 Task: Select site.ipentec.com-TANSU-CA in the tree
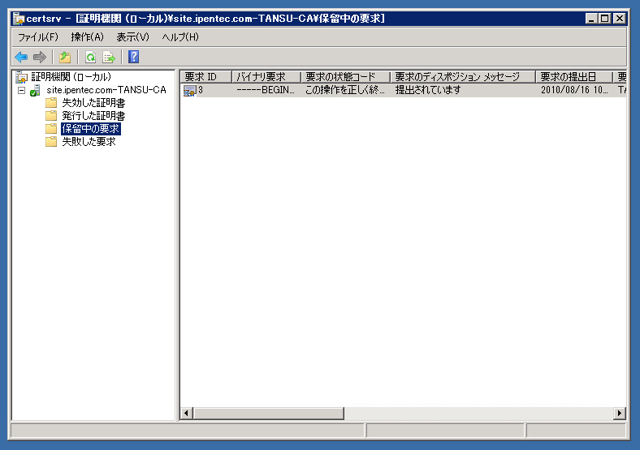point(107,90)
